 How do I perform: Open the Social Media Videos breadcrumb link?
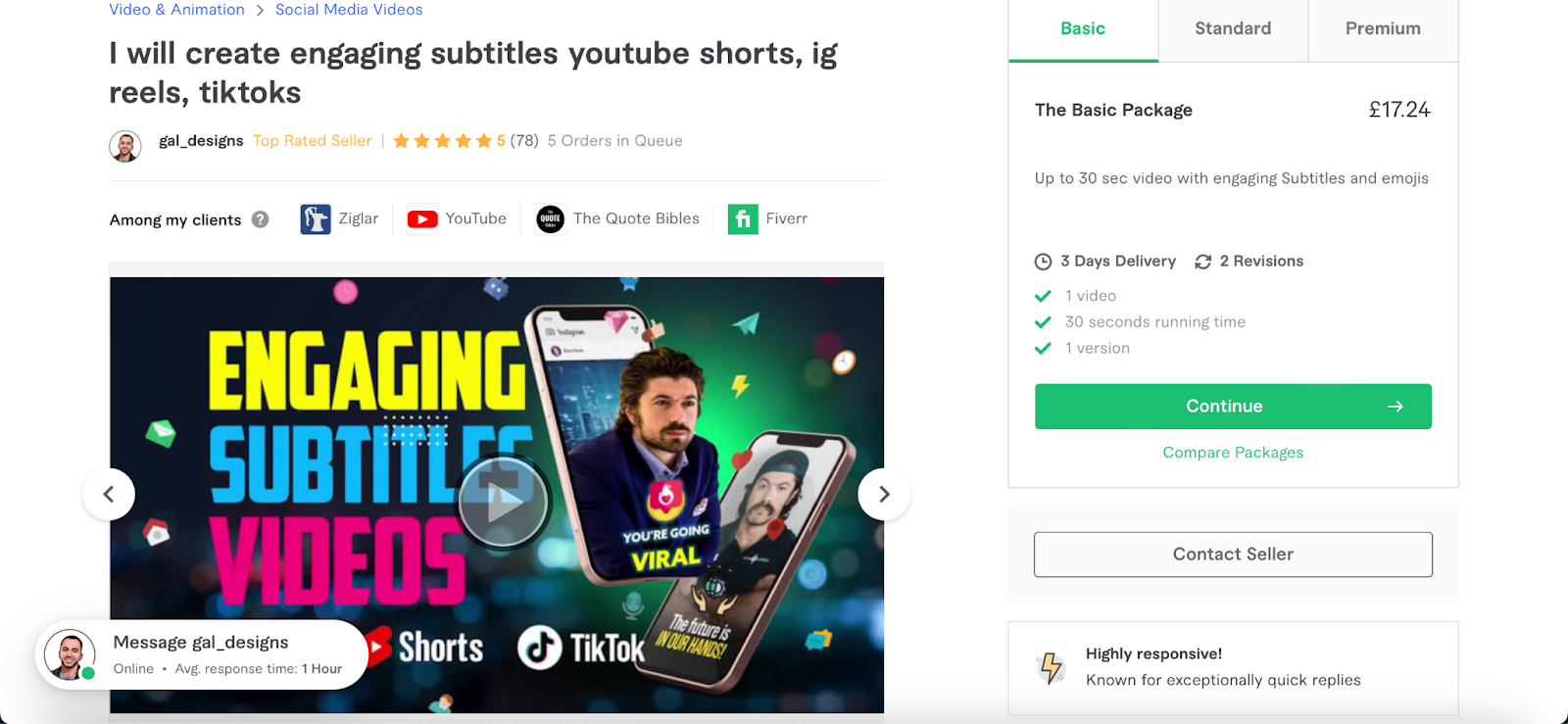tap(349, 10)
